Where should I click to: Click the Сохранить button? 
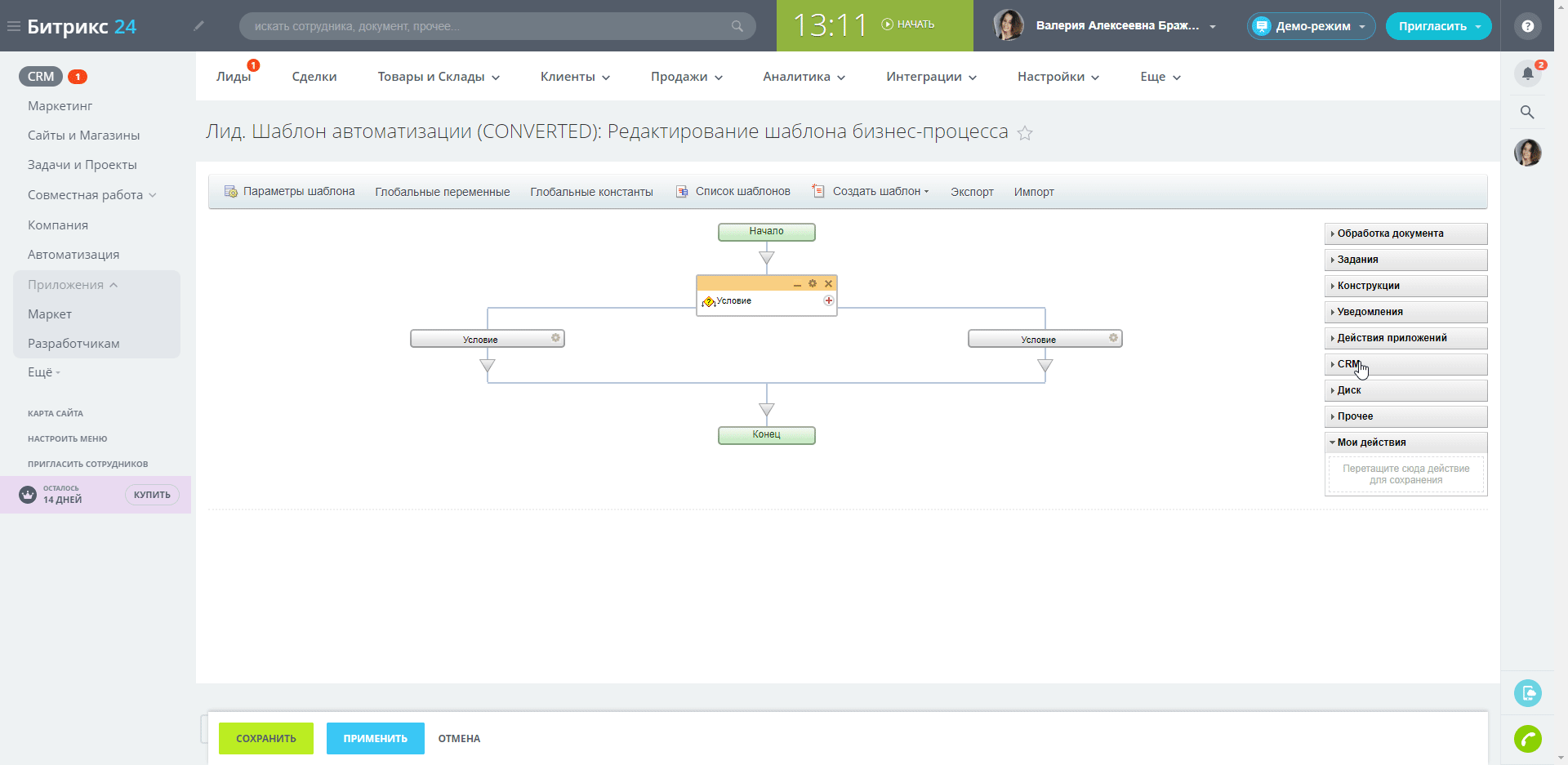click(266, 738)
